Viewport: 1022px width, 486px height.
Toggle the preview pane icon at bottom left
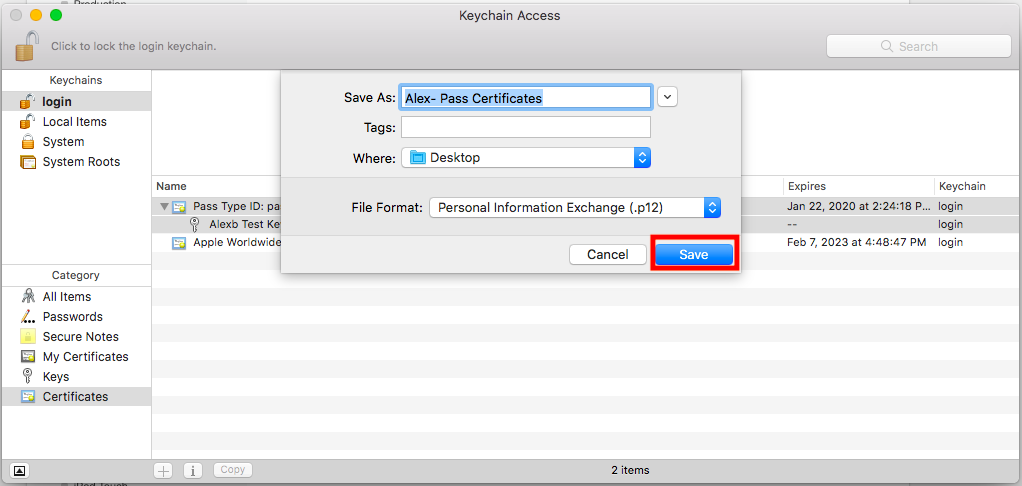[20, 470]
